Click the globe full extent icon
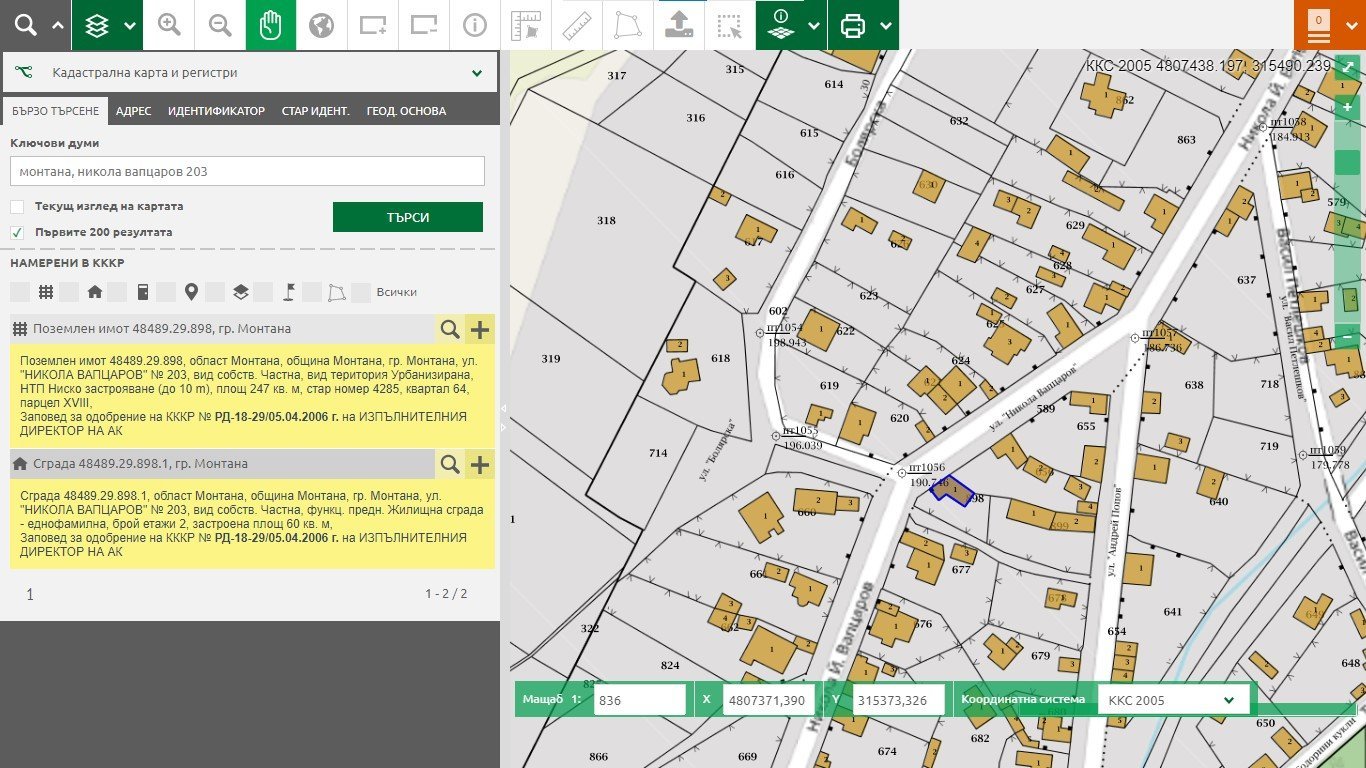1366x768 pixels. (321, 25)
